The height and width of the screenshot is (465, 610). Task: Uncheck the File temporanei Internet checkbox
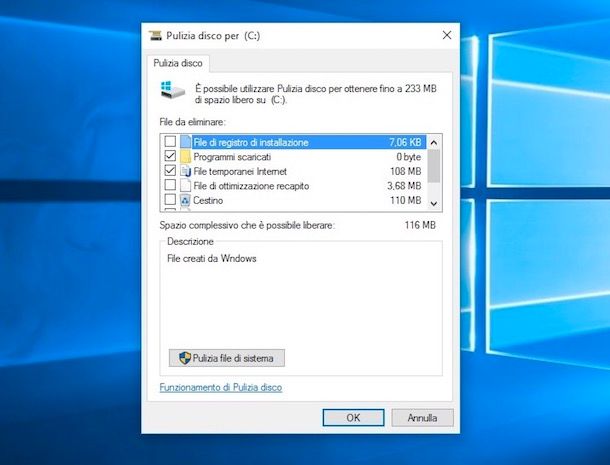click(x=170, y=170)
